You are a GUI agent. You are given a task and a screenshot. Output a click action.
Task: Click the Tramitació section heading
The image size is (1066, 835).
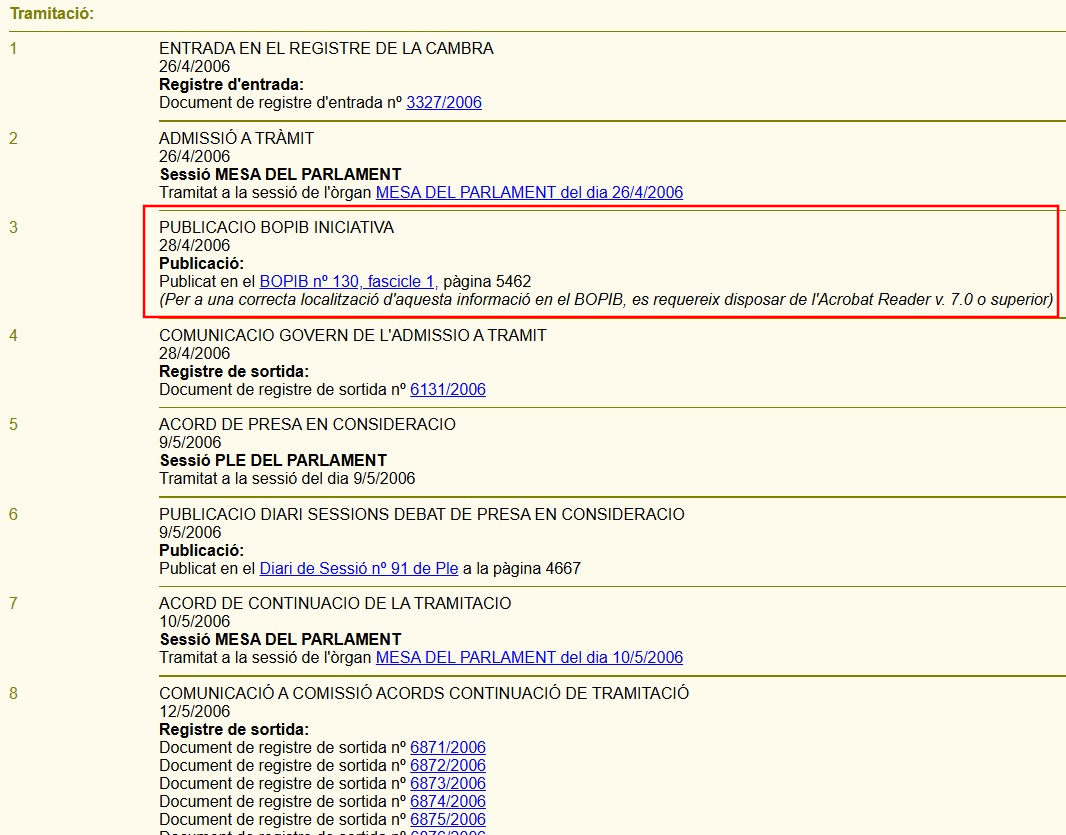coord(52,14)
